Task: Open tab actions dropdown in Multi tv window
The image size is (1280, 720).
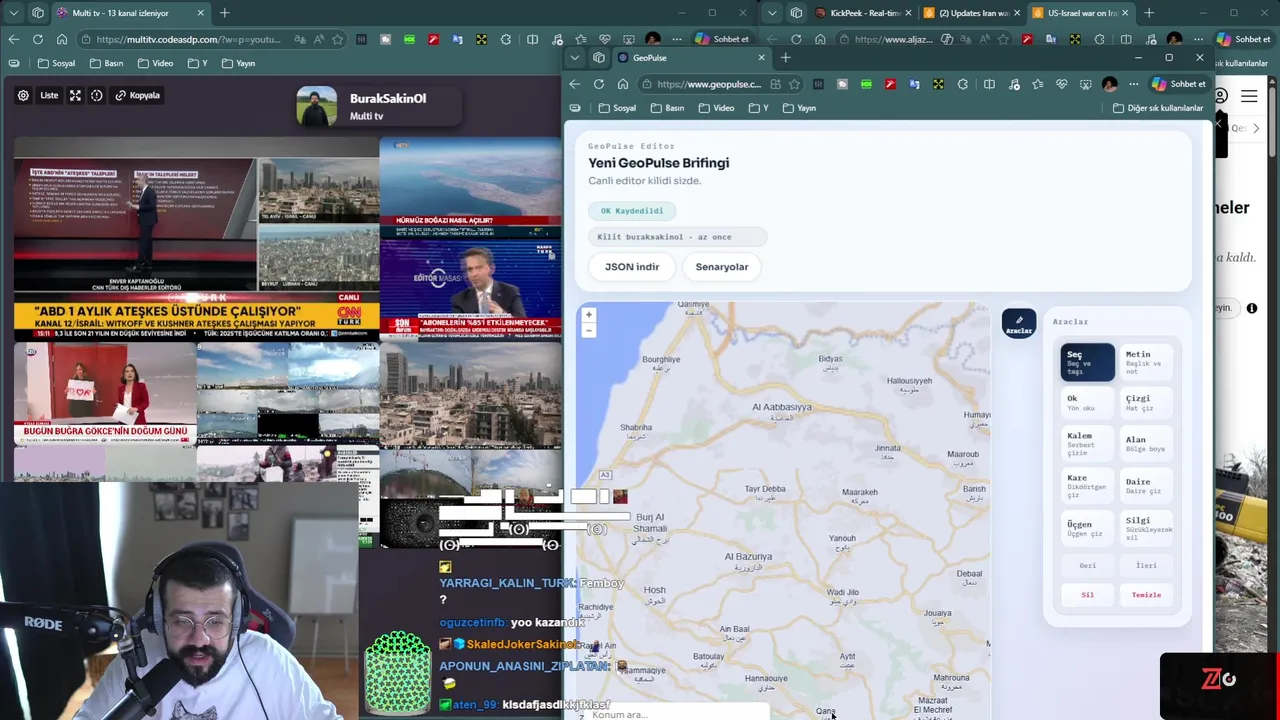Action: coord(13,13)
